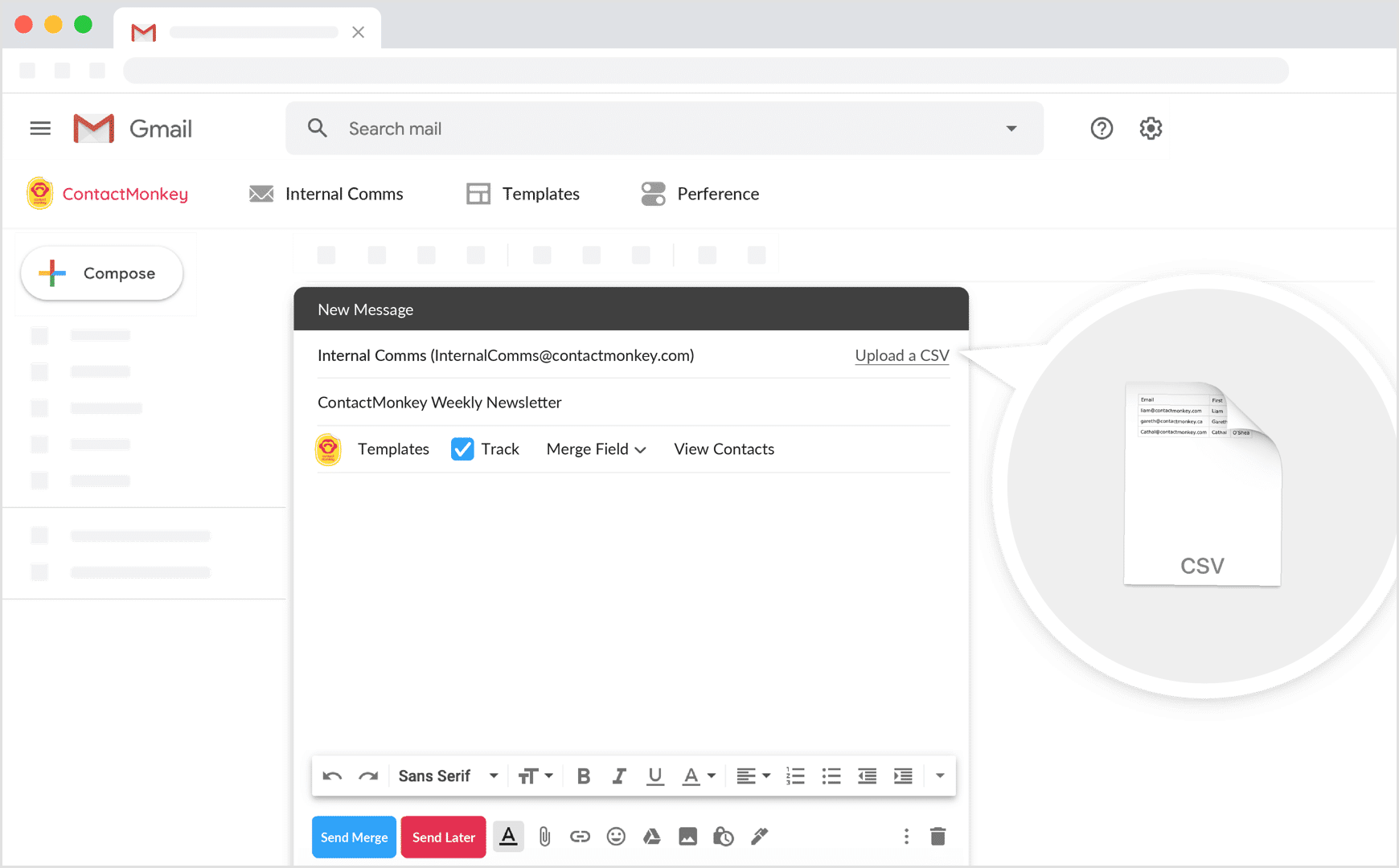Toggle confidential mode lock-clock icon

click(724, 837)
